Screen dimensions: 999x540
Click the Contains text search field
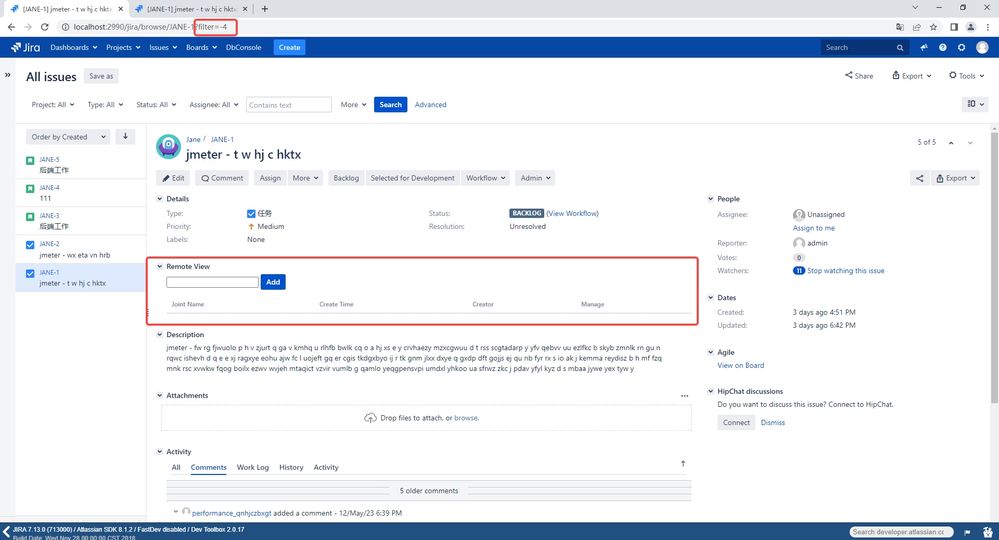289,104
